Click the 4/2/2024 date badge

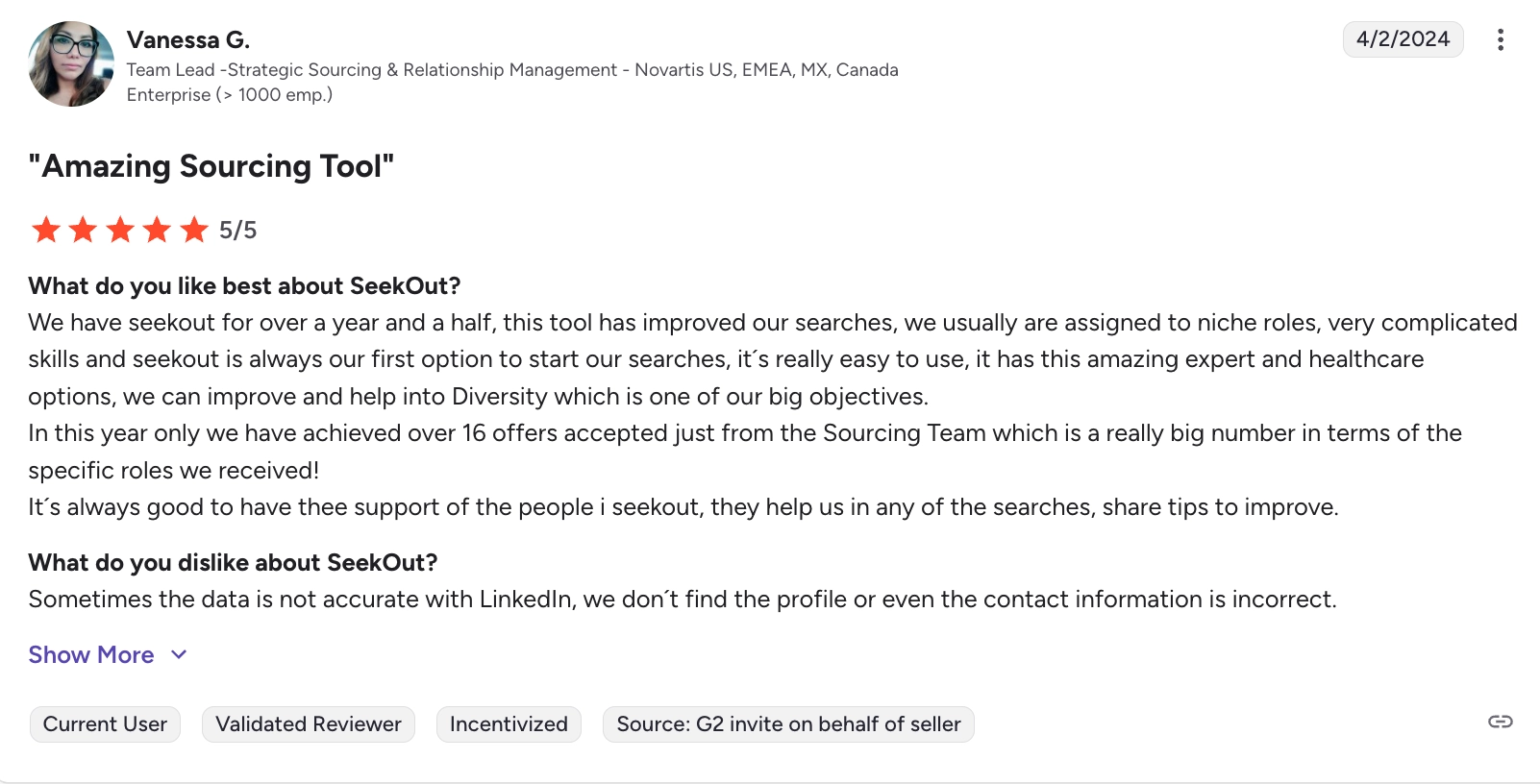coord(1403,39)
